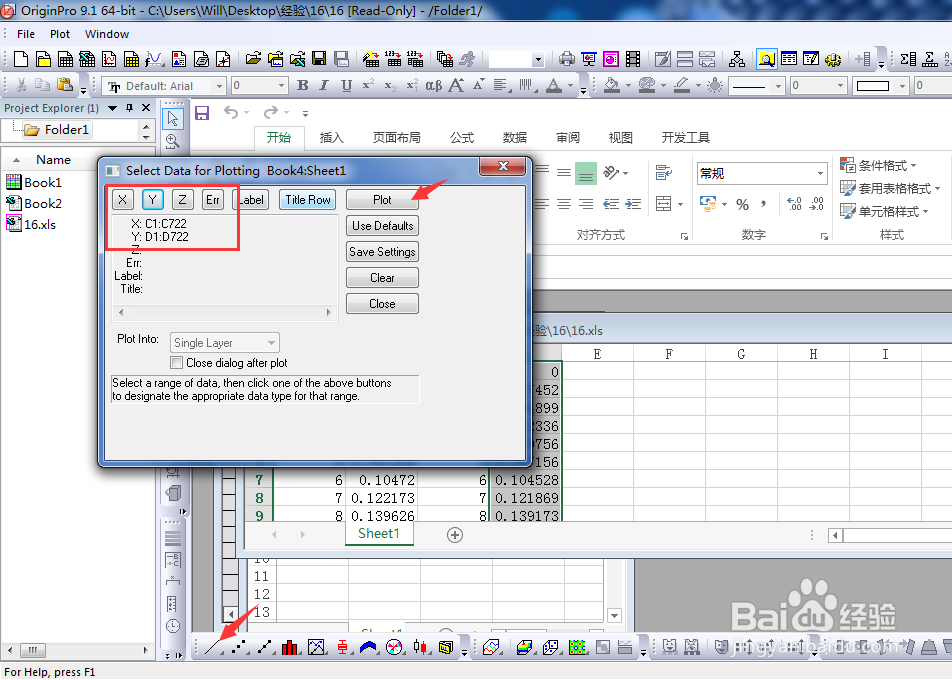This screenshot has width=952, height=680.
Task: Open the Default: Arial font dropdown
Action: 220,86
